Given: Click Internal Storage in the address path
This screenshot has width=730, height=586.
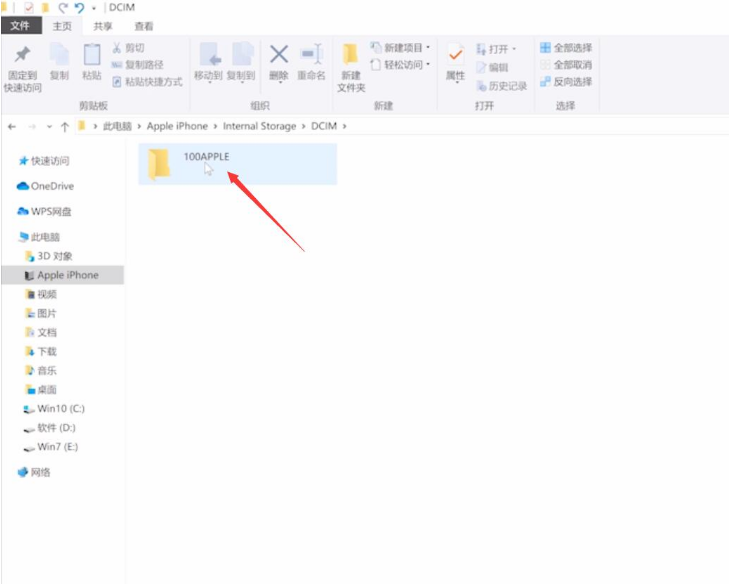Looking at the screenshot, I should (259, 127).
